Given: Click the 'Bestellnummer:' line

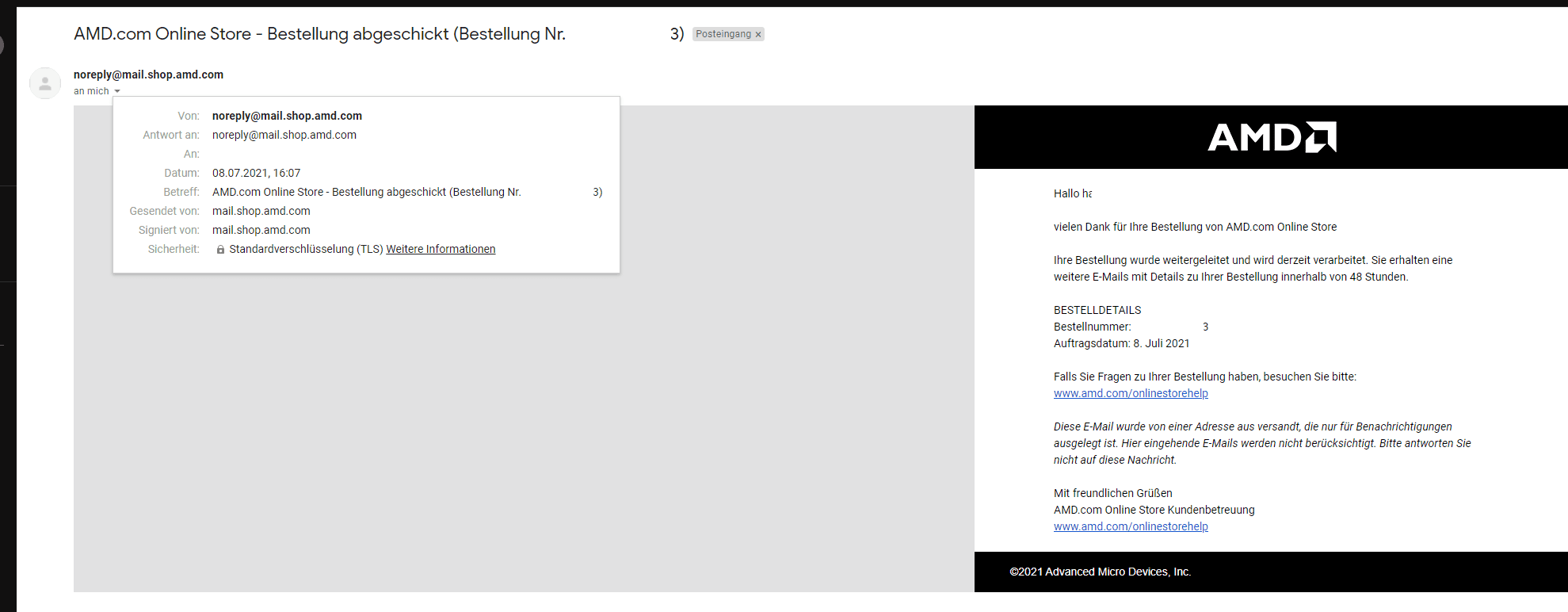Looking at the screenshot, I should [x=1131, y=327].
